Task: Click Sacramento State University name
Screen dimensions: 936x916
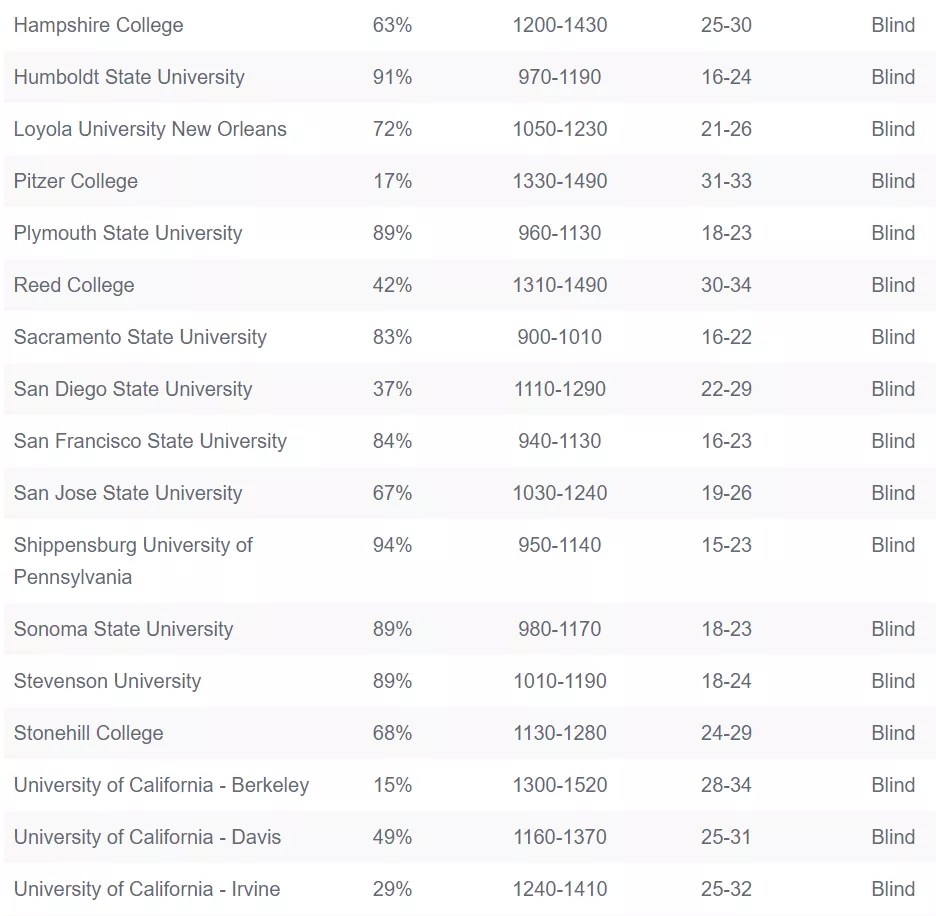Action: 140,337
